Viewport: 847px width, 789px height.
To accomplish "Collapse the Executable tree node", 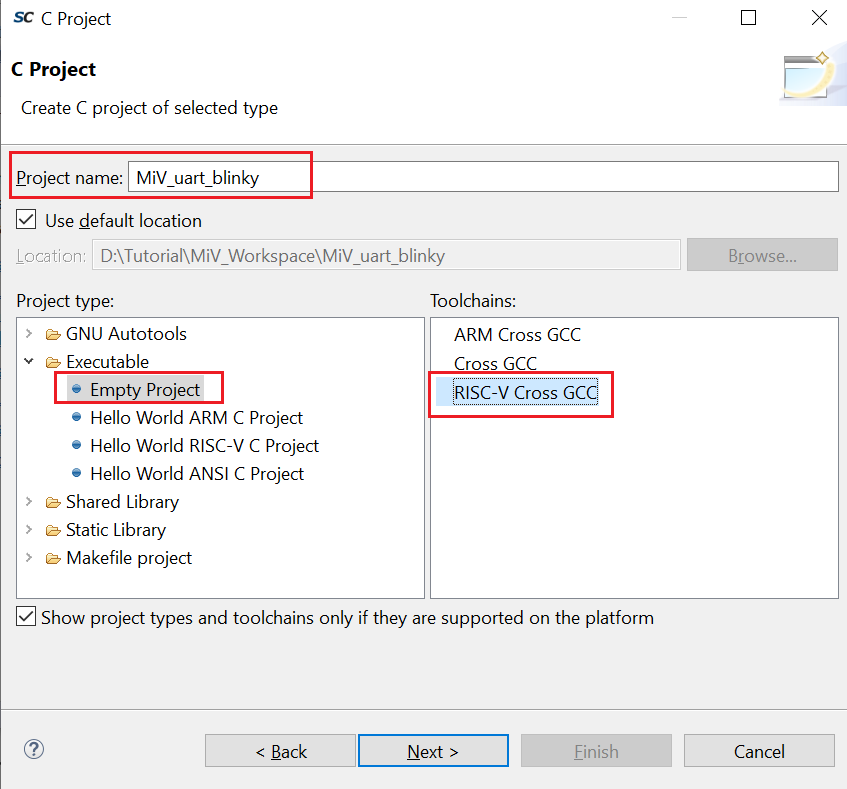I will click(29, 362).
